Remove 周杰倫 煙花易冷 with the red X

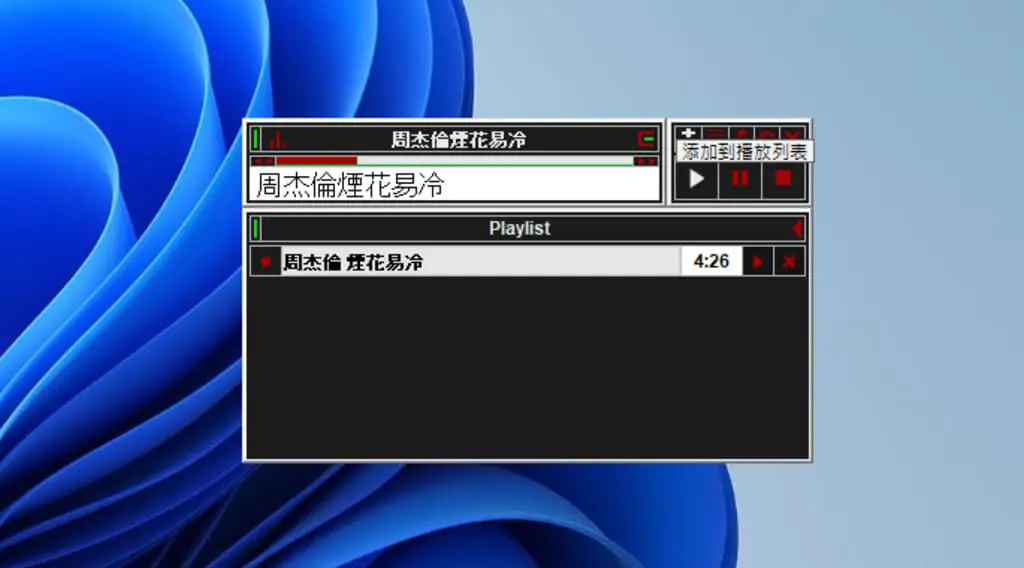(789, 262)
